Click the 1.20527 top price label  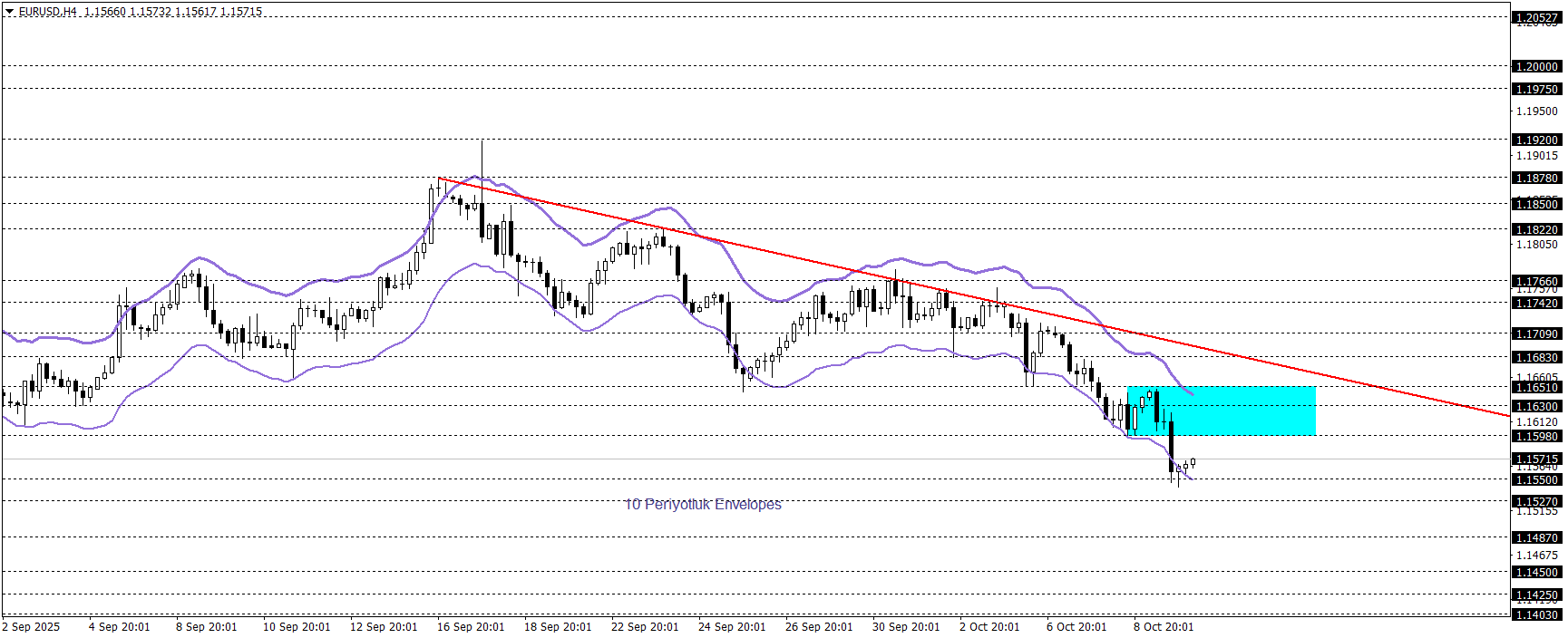(1536, 17)
